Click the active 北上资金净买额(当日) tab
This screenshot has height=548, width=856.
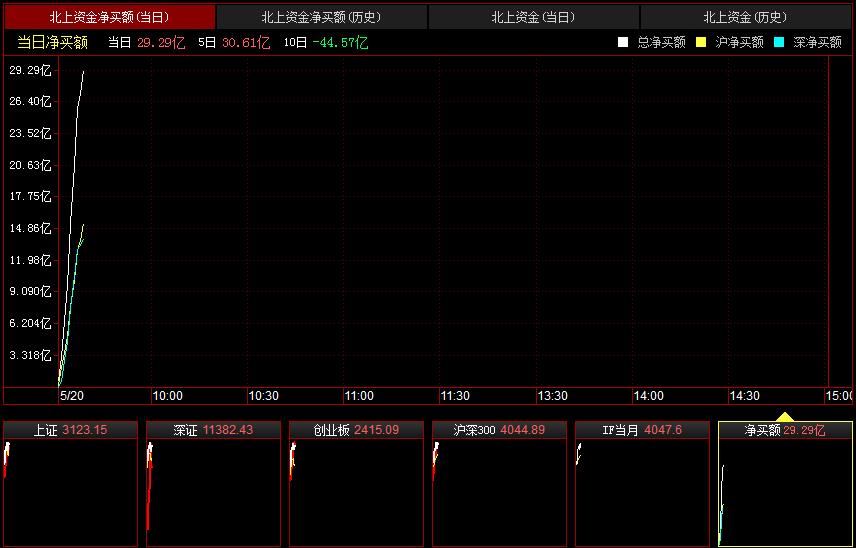[109, 17]
